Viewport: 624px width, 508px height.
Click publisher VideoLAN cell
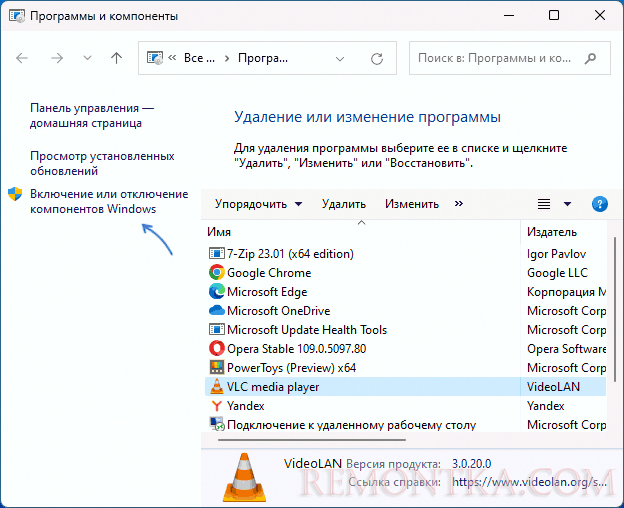[x=553, y=387]
